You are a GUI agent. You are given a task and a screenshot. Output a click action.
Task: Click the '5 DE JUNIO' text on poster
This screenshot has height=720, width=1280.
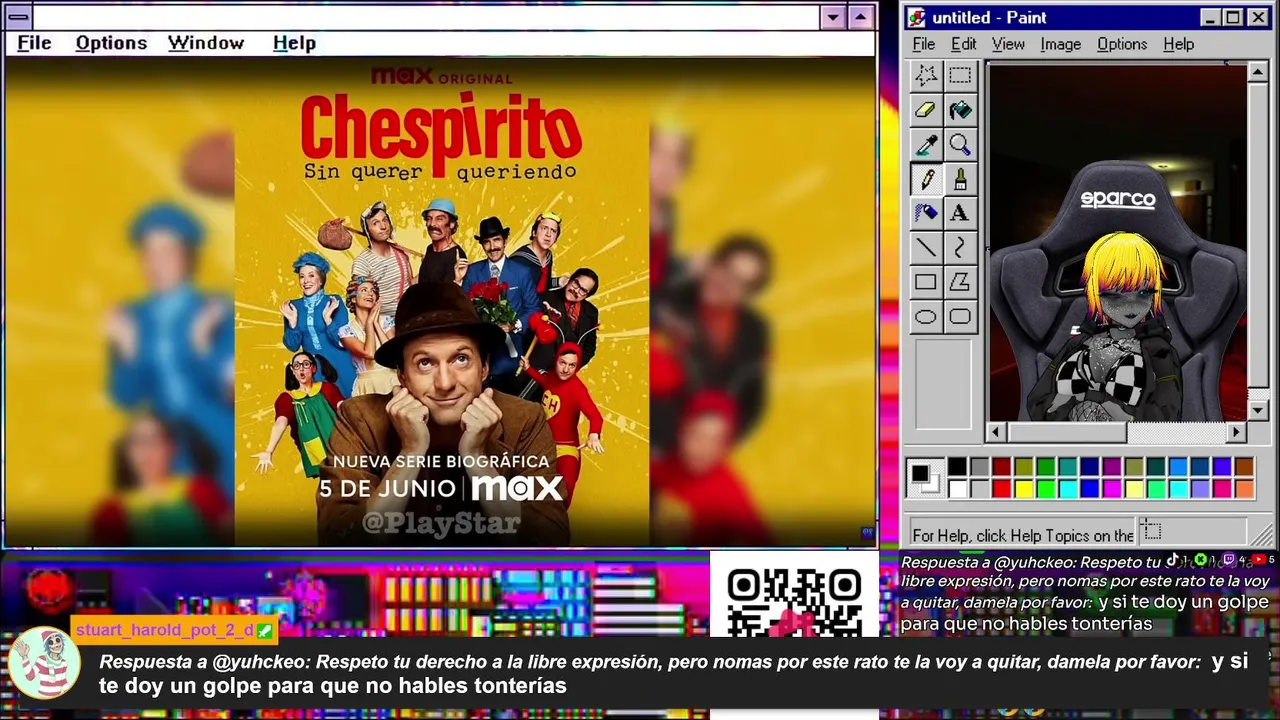[387, 489]
